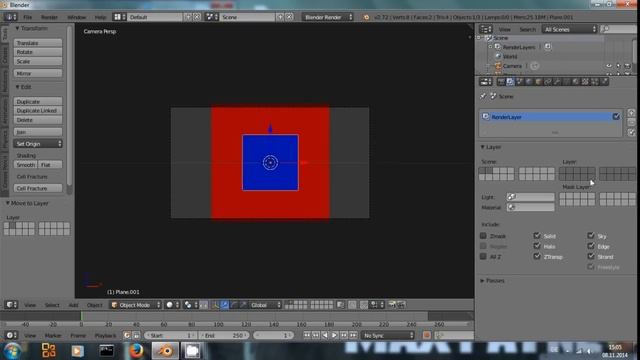640x360 pixels.
Task: Open the Help menu
Action: (x=100, y=17)
